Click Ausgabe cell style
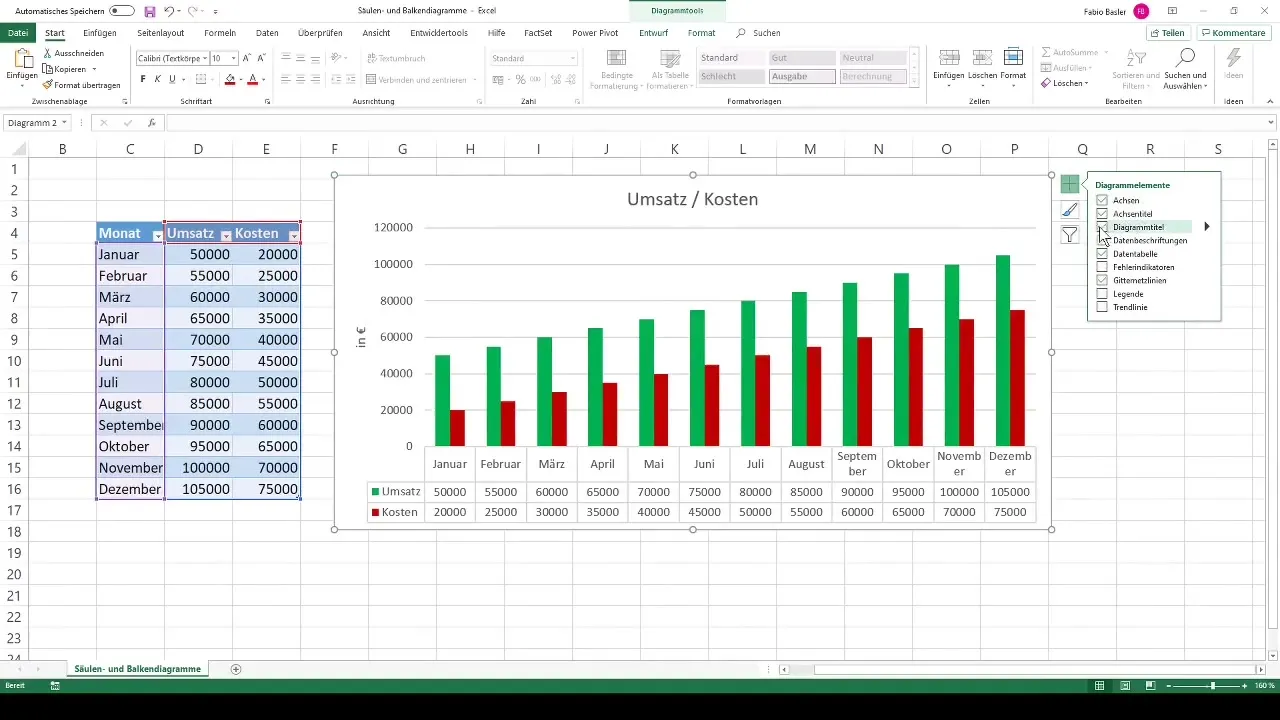 click(x=802, y=76)
